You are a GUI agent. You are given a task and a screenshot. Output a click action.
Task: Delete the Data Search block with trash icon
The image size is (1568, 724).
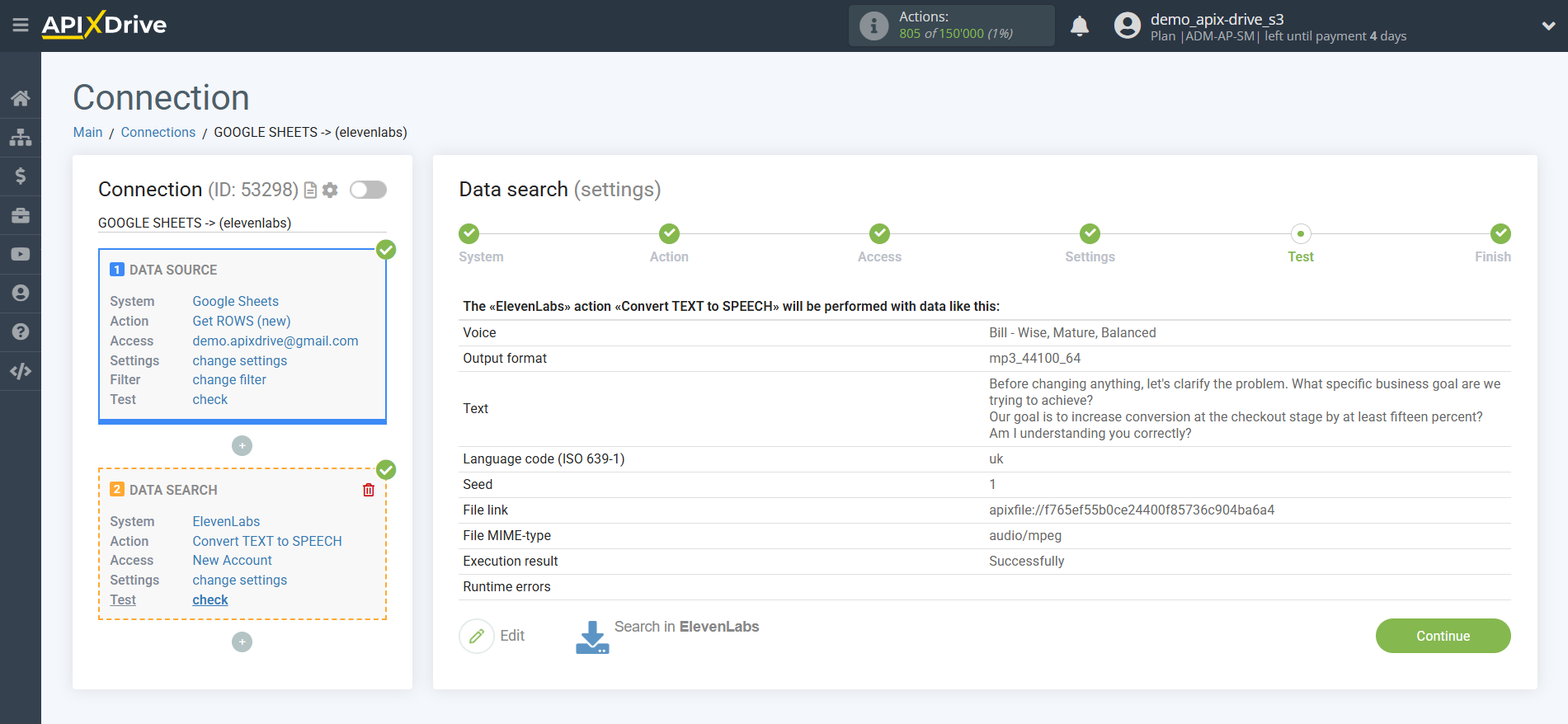click(369, 490)
